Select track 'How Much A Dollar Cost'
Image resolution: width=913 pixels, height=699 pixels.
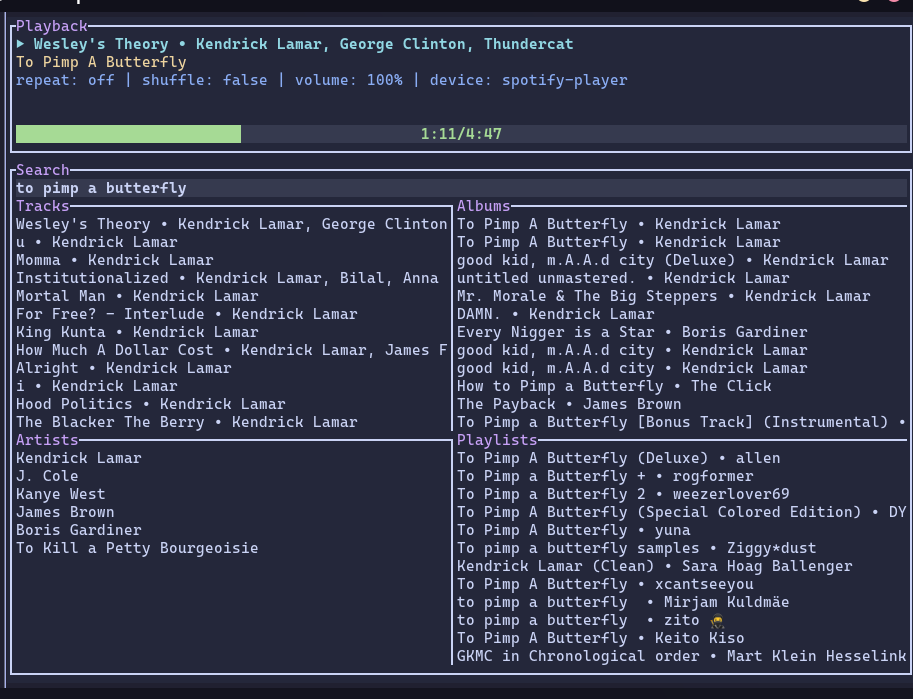click(x=232, y=351)
